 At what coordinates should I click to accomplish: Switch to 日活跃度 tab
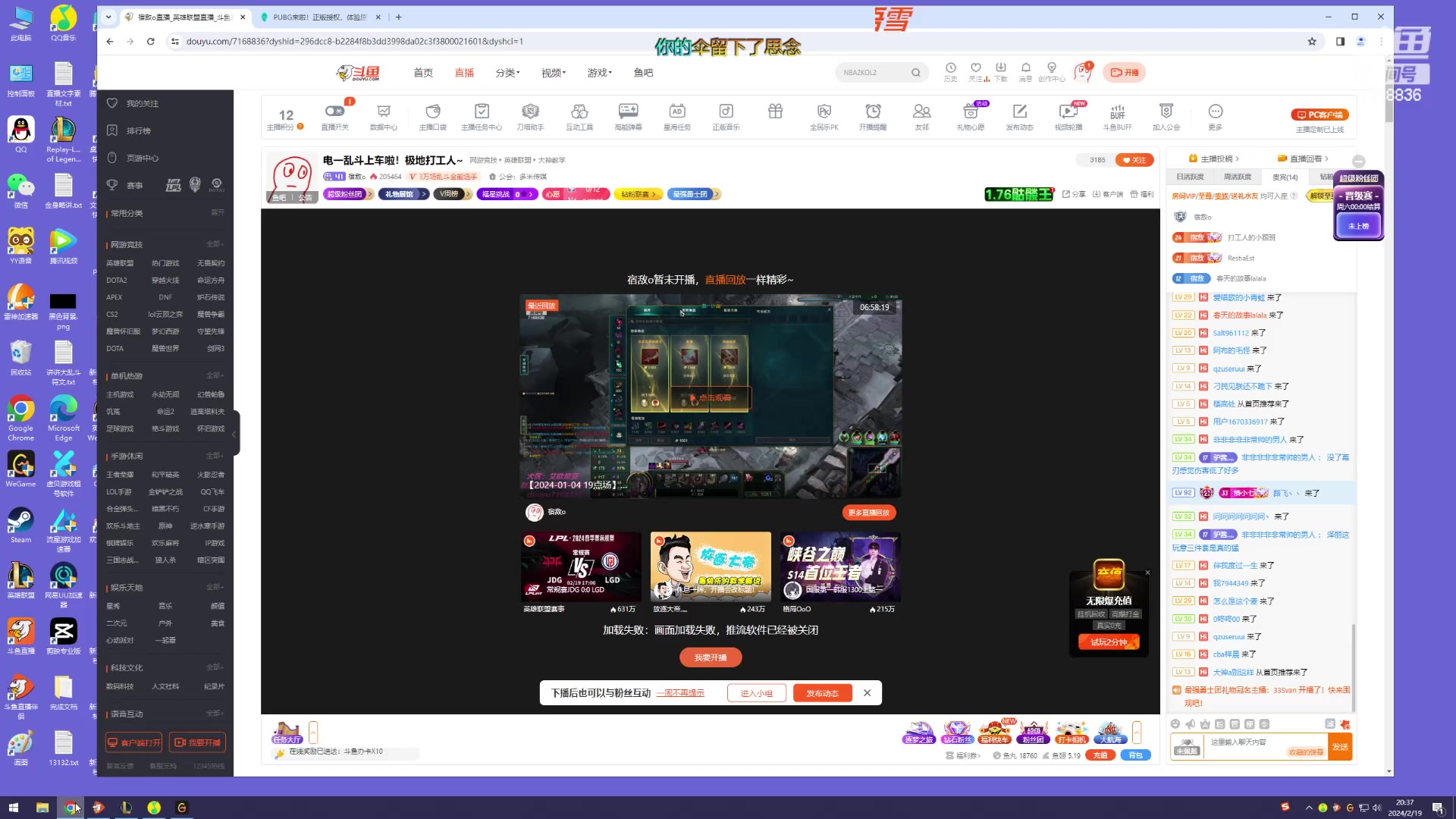[x=1190, y=177]
